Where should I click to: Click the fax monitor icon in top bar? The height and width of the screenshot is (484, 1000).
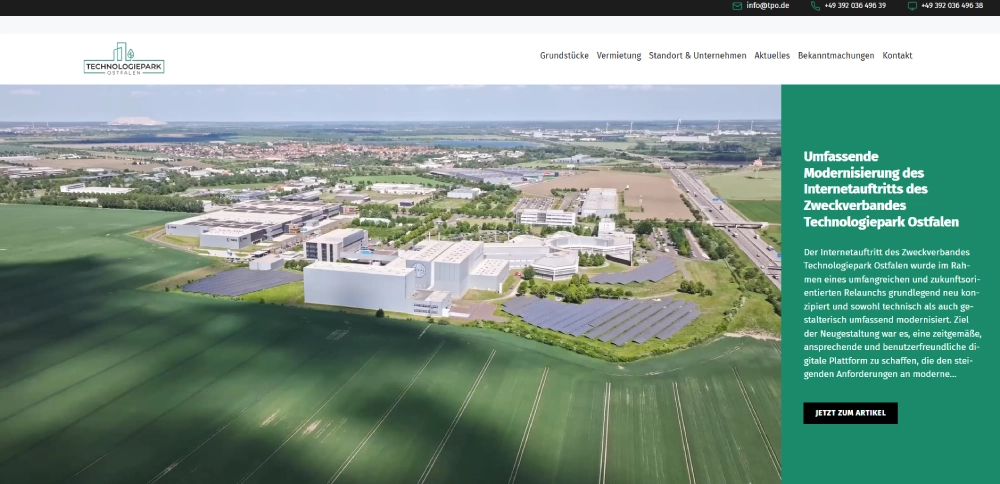click(912, 6)
